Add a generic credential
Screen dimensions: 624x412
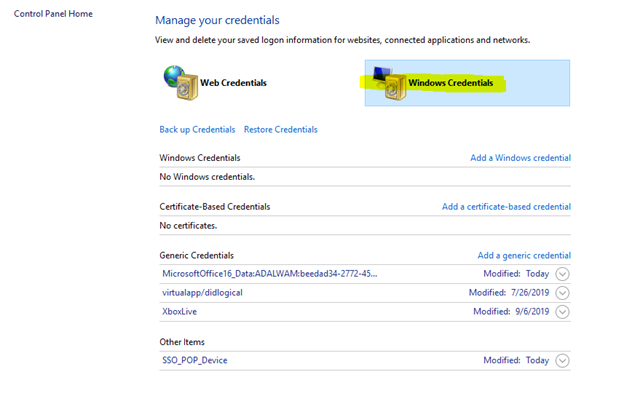[x=524, y=256]
